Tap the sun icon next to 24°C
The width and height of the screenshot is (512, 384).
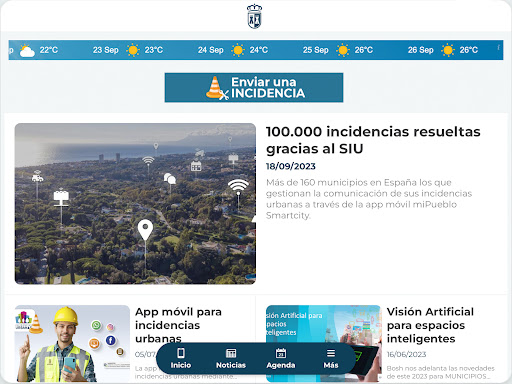click(x=238, y=50)
